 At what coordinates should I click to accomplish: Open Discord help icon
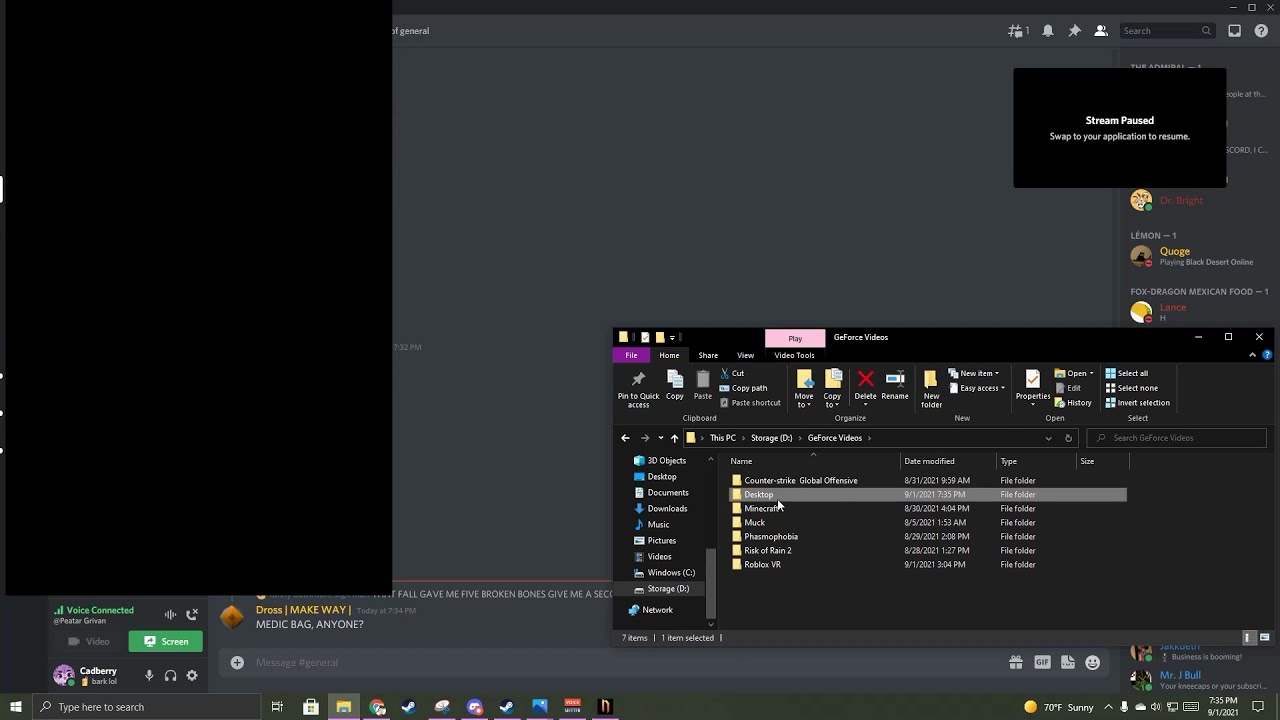pos(1261,31)
